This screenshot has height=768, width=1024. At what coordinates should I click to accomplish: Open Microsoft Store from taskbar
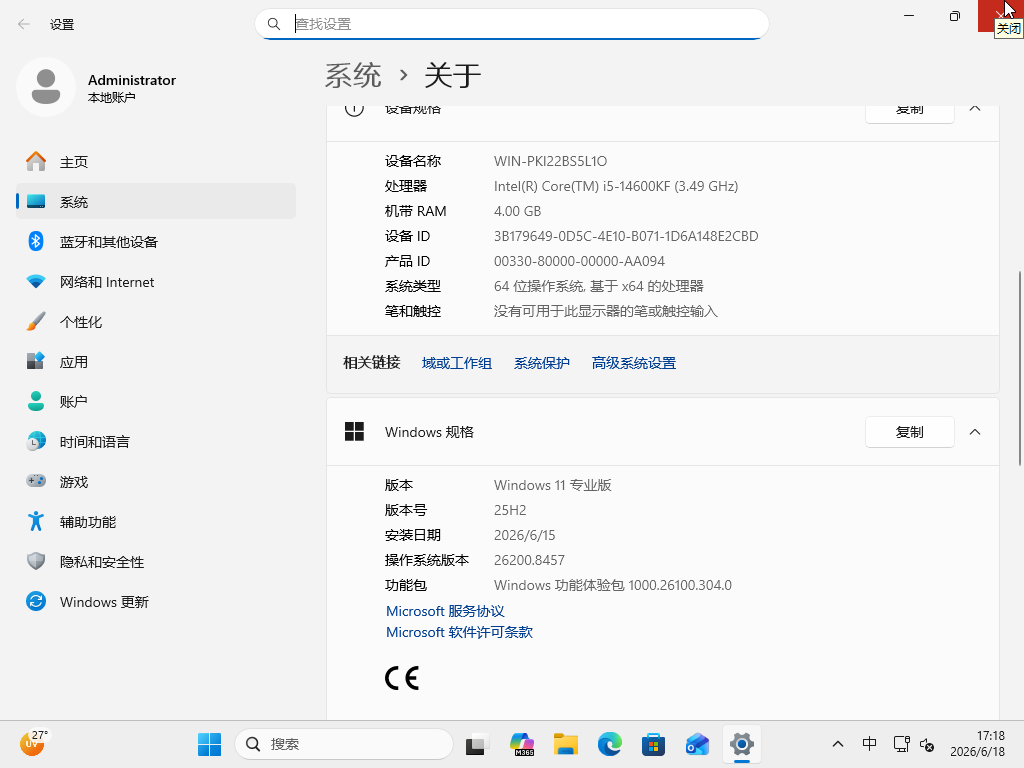coord(653,744)
